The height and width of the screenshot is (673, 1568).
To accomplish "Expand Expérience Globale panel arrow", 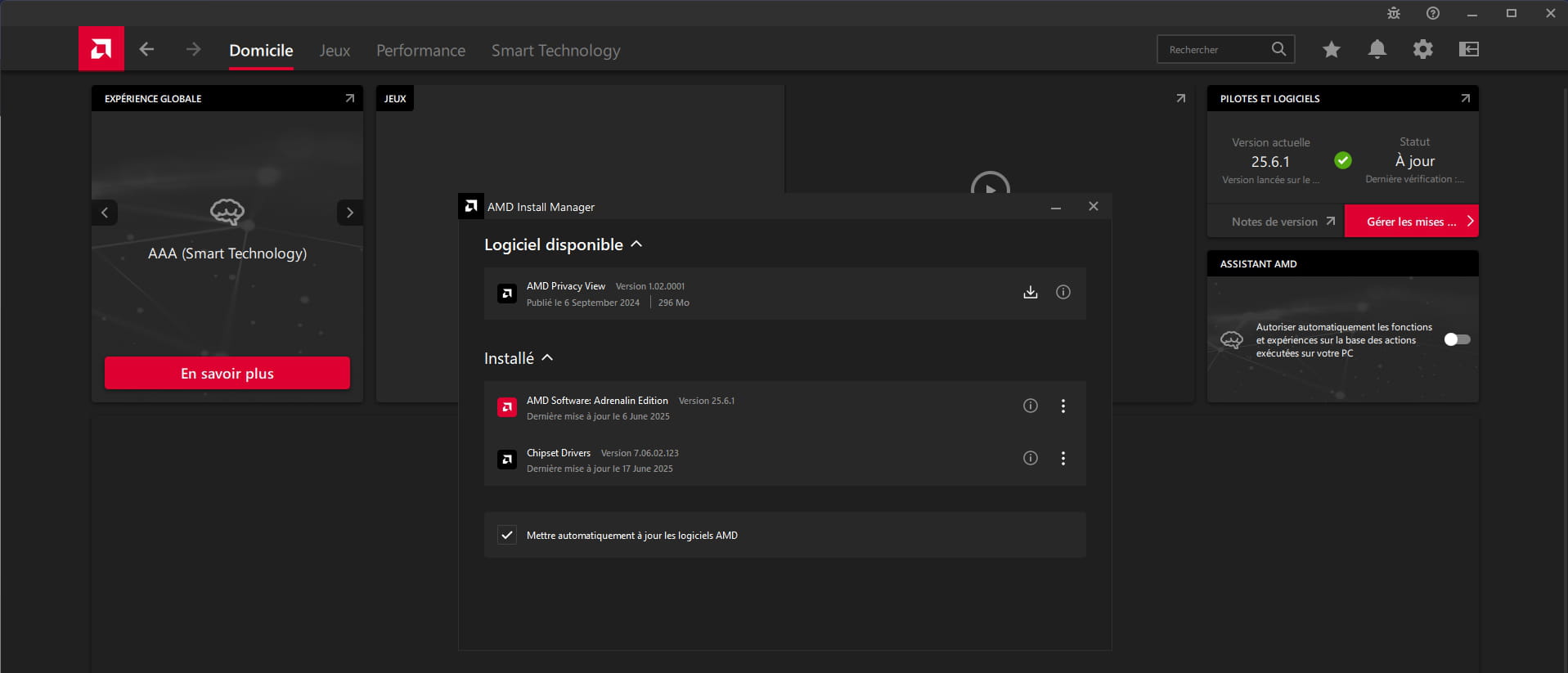I will pos(350,98).
